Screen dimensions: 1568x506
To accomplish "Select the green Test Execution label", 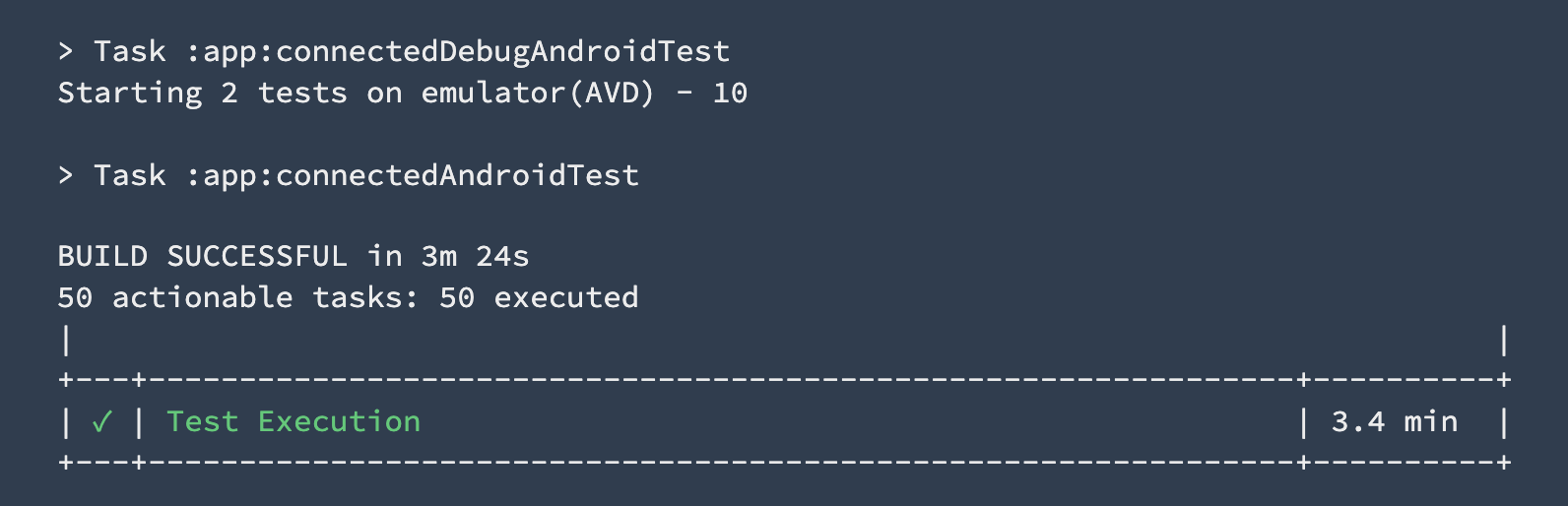I will click(x=294, y=422).
